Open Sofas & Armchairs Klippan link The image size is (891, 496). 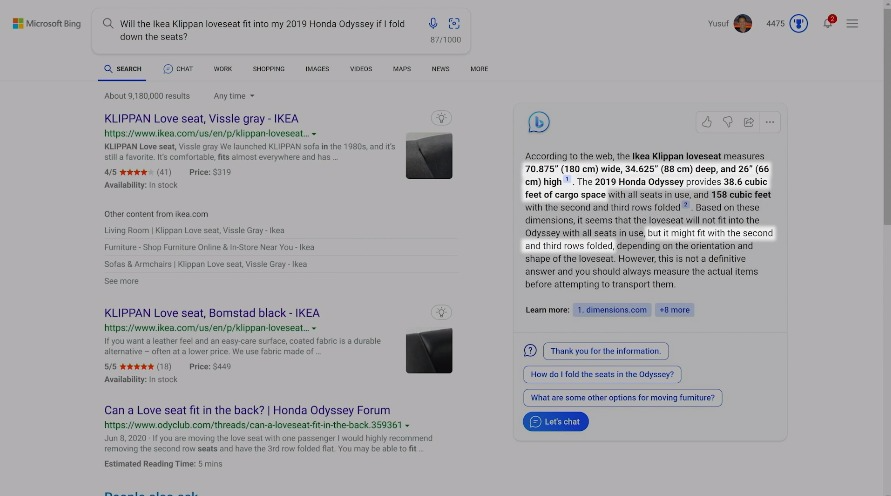click(x=206, y=264)
